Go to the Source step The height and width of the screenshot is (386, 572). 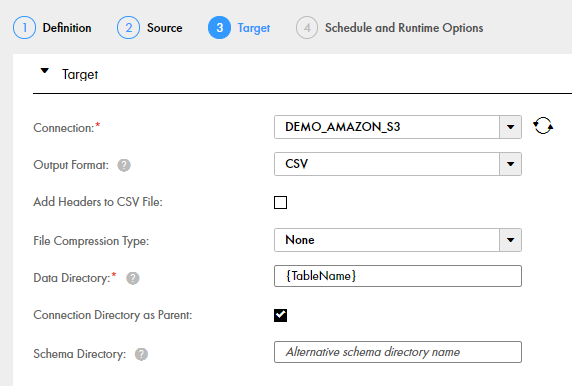tap(165, 28)
